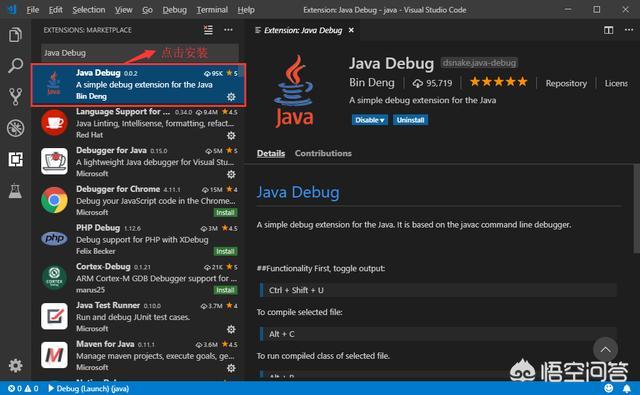Install the PHP Debug extension
The width and height of the screenshot is (640, 395).
click(225, 251)
